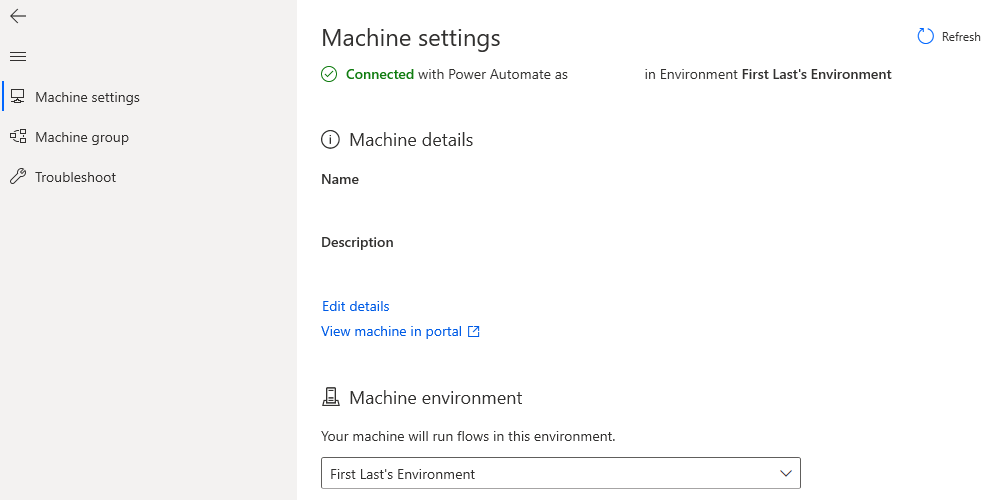Open the First Last's Environment combo box
Image resolution: width=1007 pixels, height=500 pixels.
click(540, 473)
